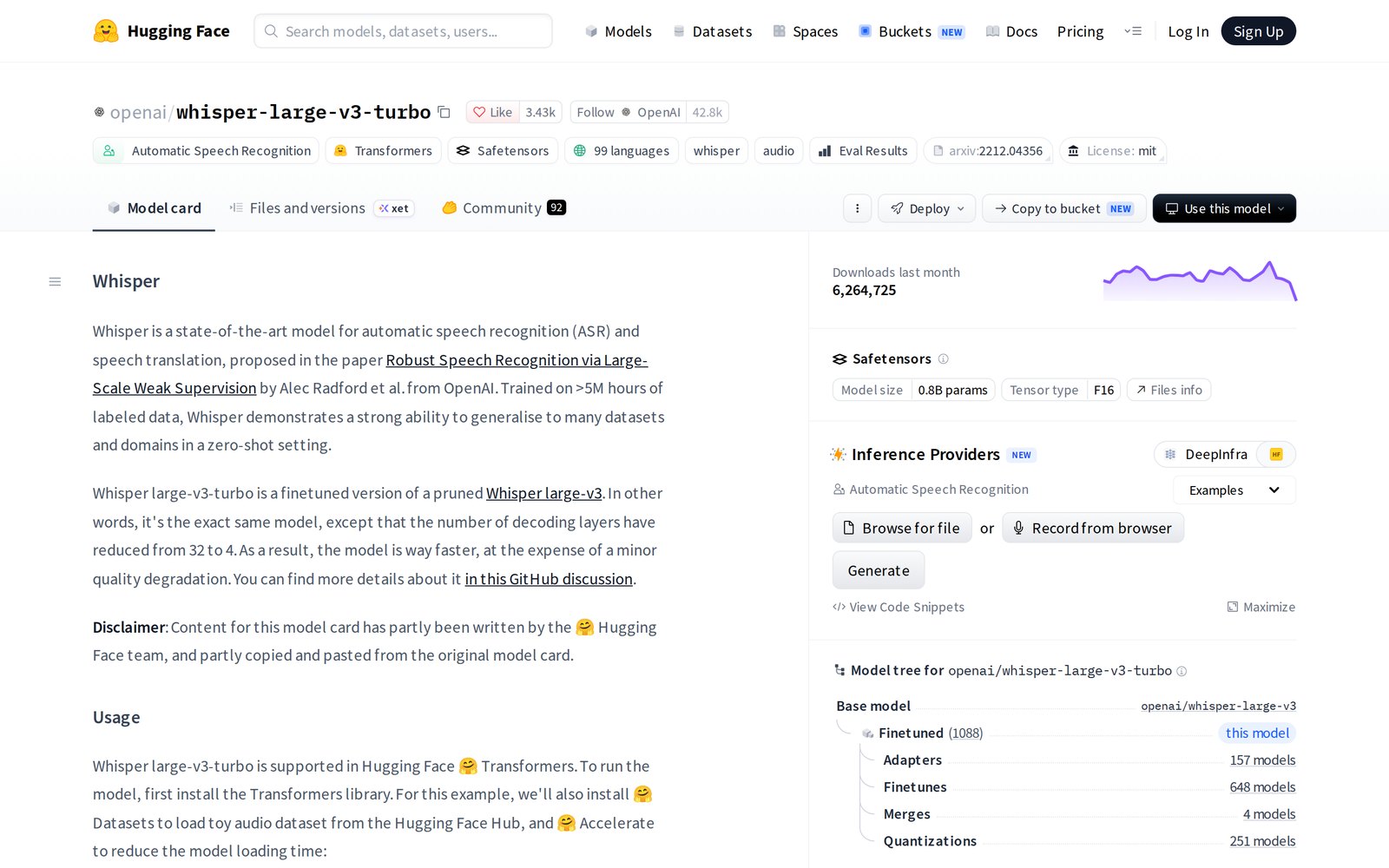This screenshot has height=868, width=1389.
Task: Open the Model card tab
Action: [154, 208]
